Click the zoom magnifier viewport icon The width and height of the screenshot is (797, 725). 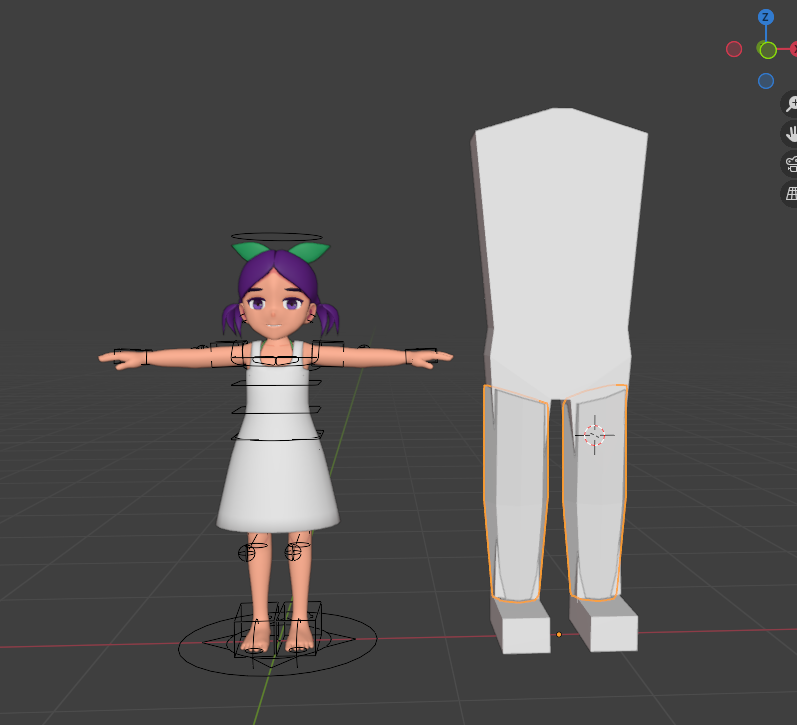pyautogui.click(x=790, y=104)
